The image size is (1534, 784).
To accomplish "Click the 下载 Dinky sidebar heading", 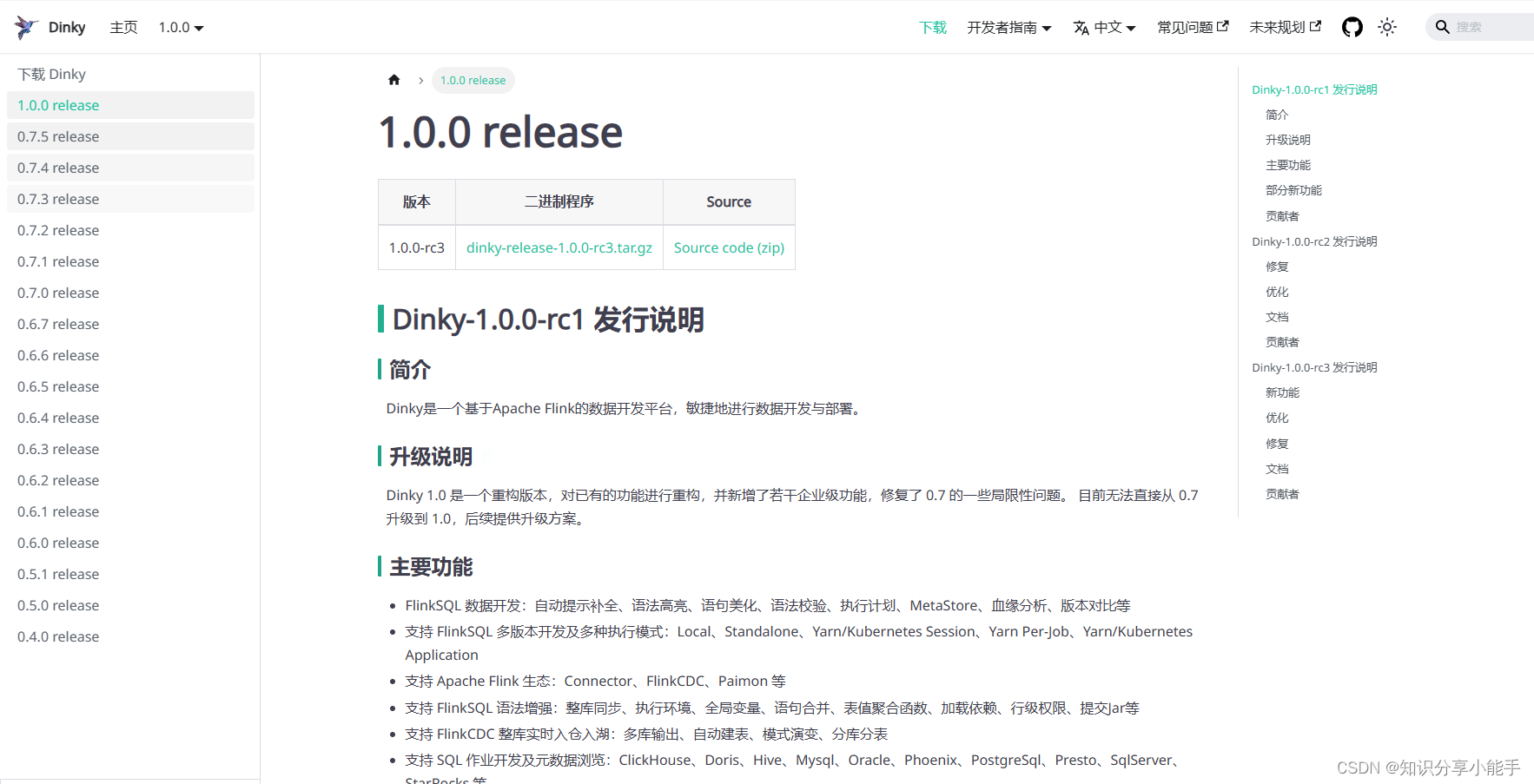I will [52, 74].
